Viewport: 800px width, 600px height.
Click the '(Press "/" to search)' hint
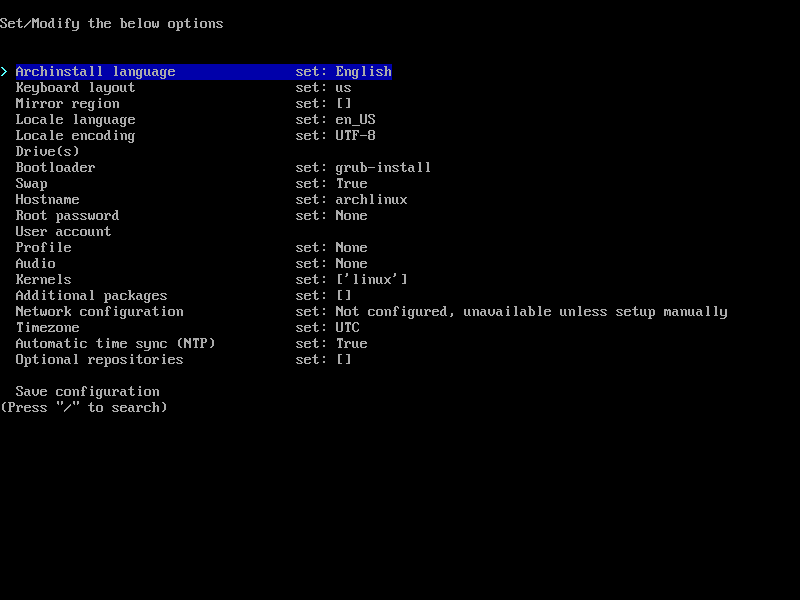(84, 408)
